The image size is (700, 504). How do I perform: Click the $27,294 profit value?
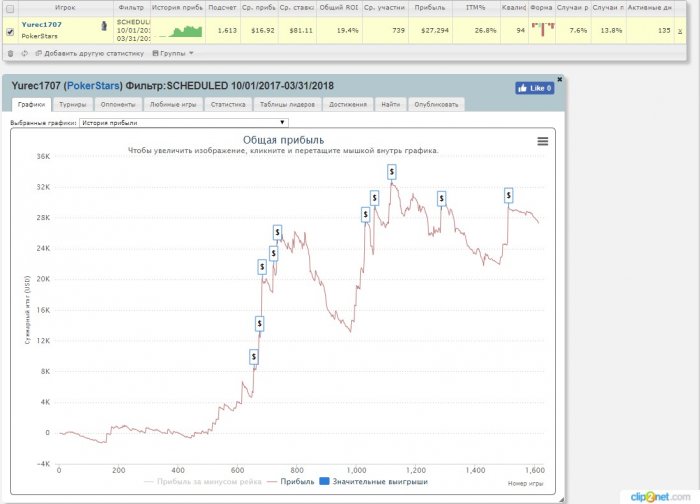click(x=435, y=31)
